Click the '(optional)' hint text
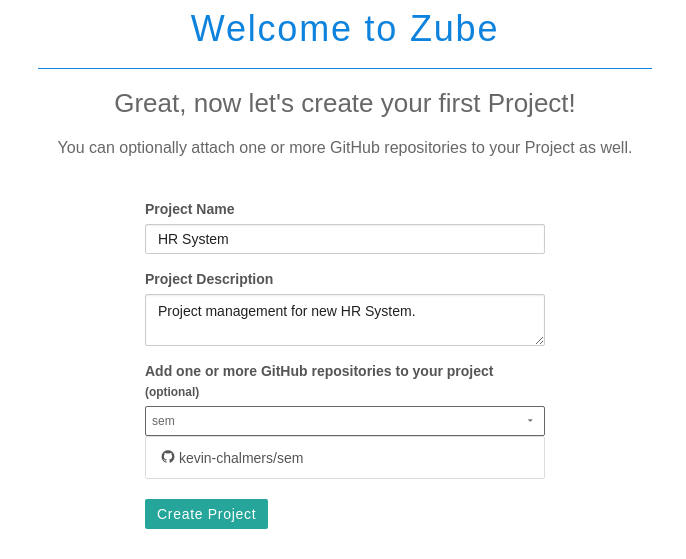Image resolution: width=686 pixels, height=559 pixels. pyautogui.click(x=172, y=392)
